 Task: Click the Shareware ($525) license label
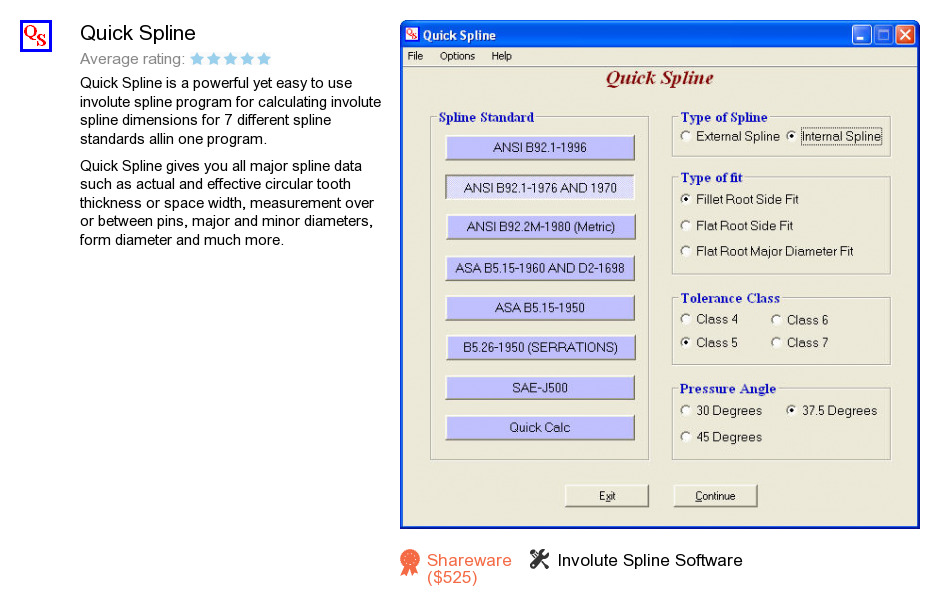(469, 569)
